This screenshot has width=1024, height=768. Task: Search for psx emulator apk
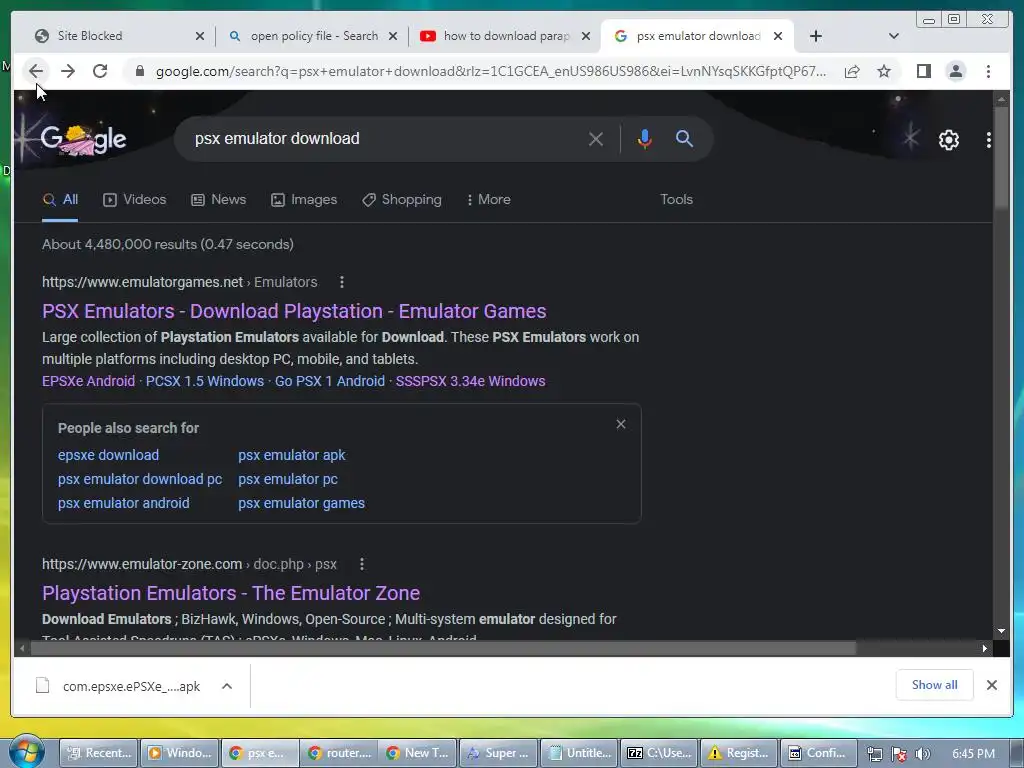point(292,455)
